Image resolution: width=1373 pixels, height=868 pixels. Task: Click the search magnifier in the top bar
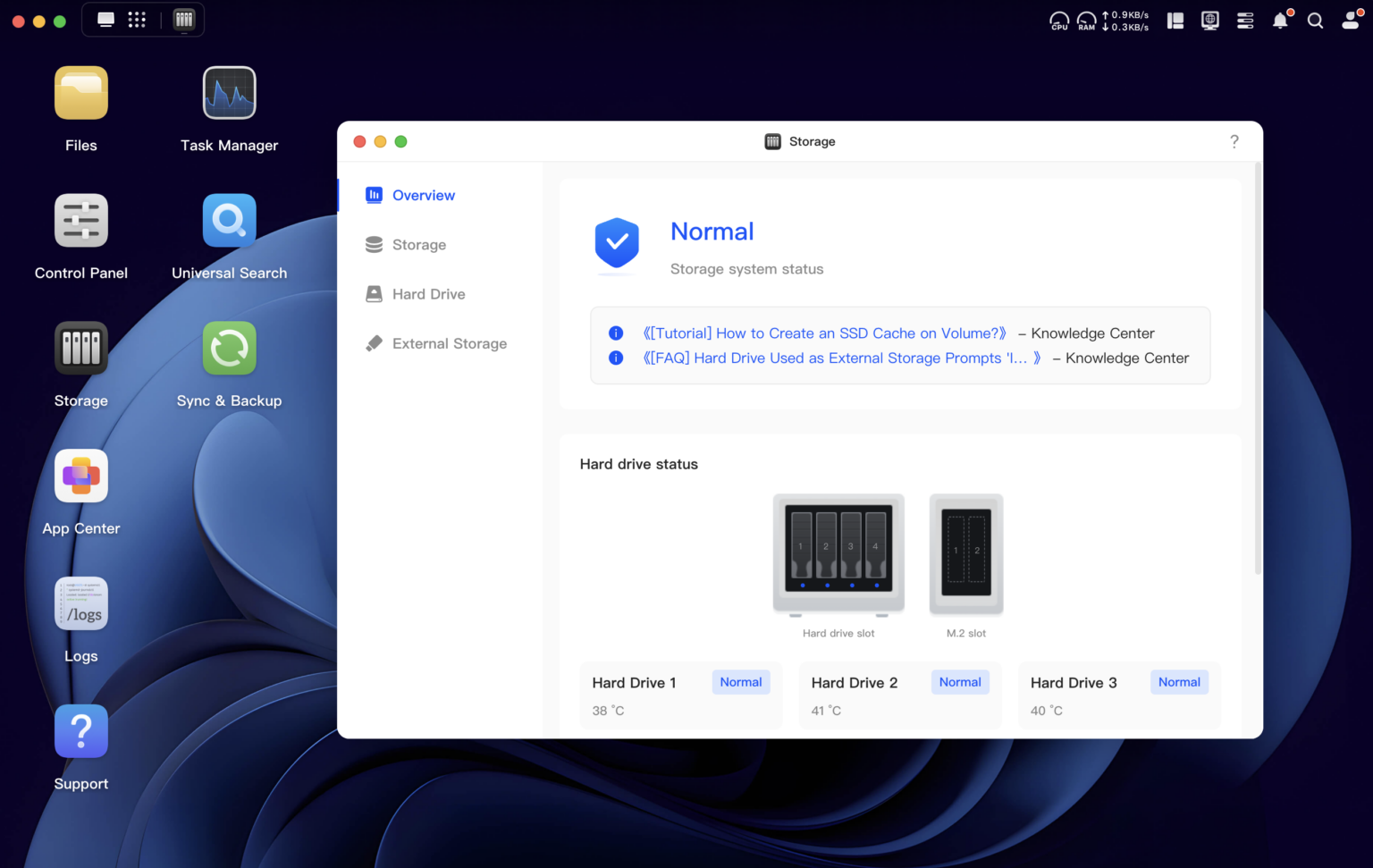[x=1315, y=21]
